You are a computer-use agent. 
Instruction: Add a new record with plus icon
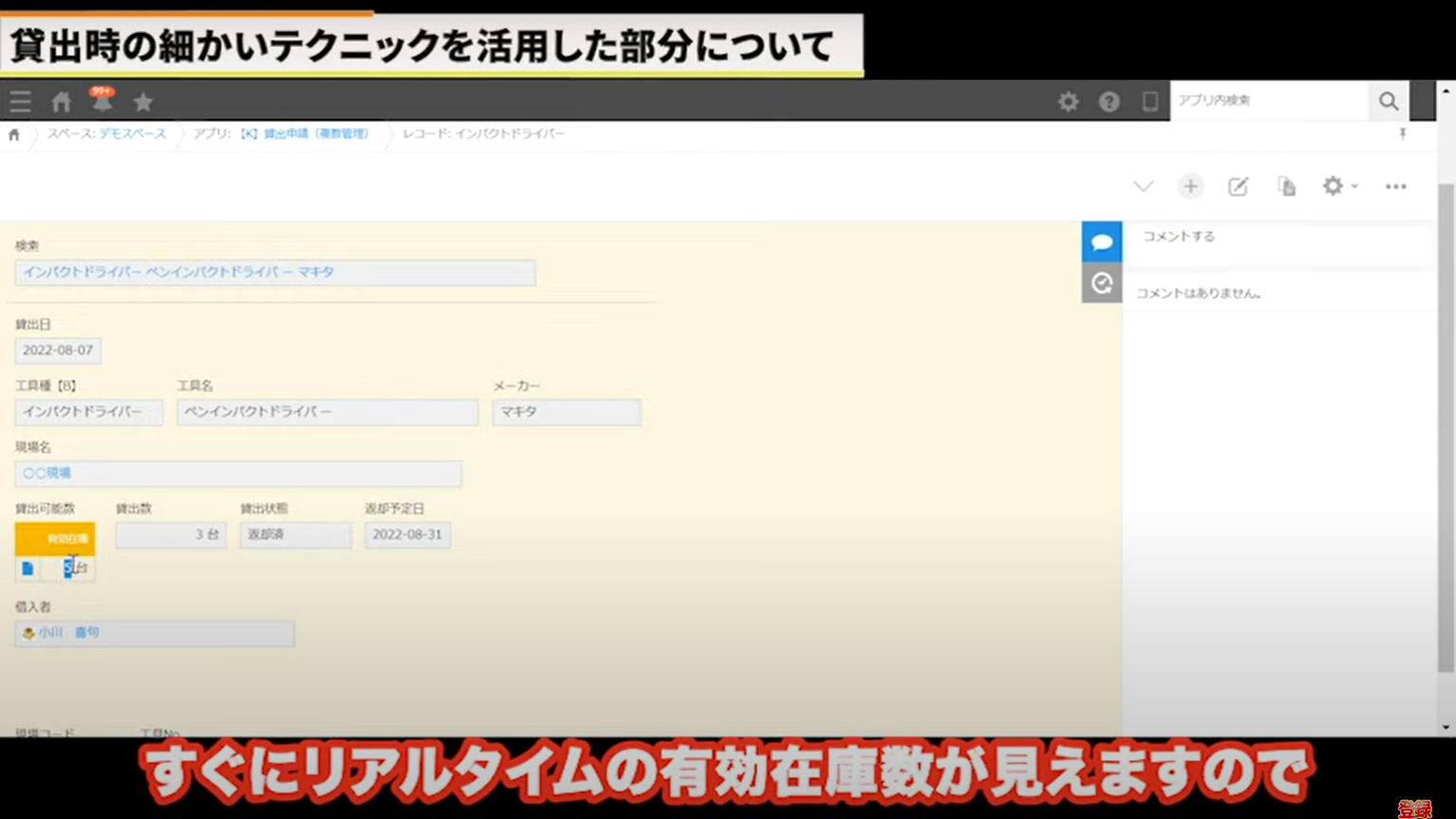(x=1191, y=187)
